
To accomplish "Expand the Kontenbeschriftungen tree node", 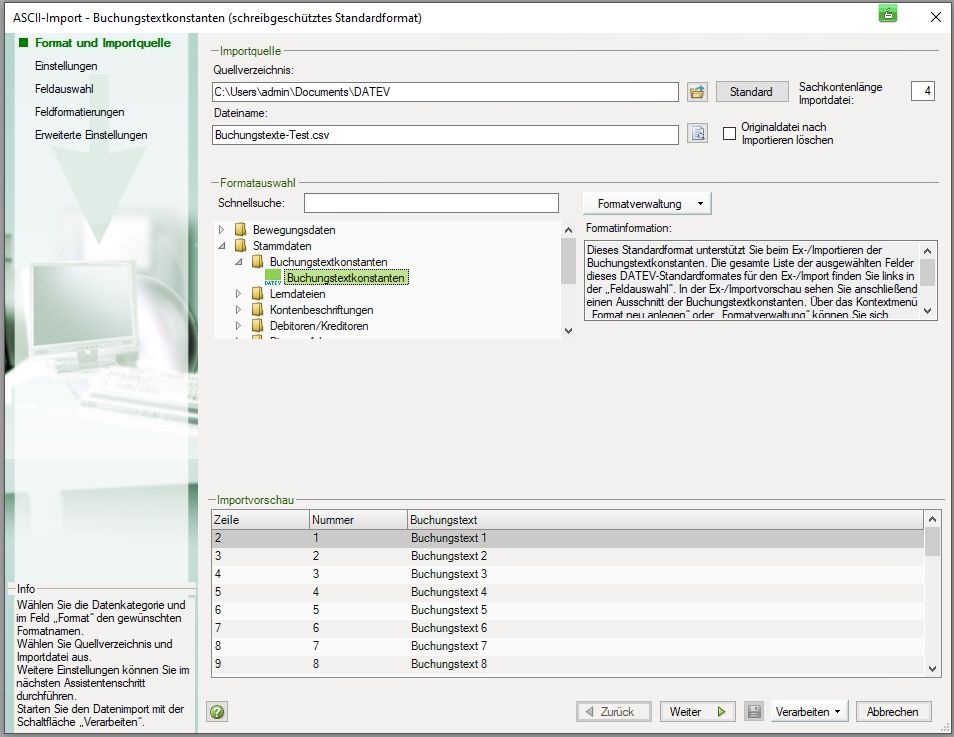I will 238,309.
